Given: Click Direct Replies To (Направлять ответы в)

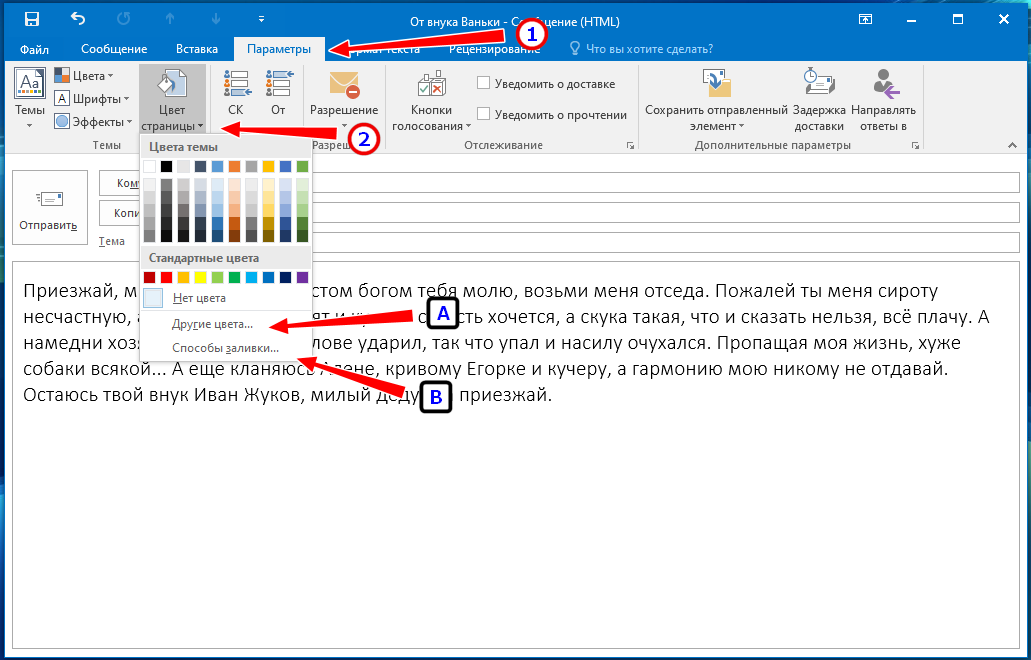Looking at the screenshot, I should tap(883, 100).
